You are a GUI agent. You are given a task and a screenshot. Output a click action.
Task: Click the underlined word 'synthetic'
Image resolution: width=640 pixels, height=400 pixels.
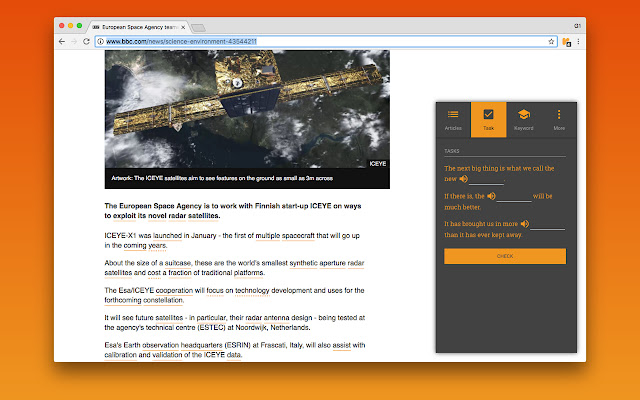(x=303, y=263)
